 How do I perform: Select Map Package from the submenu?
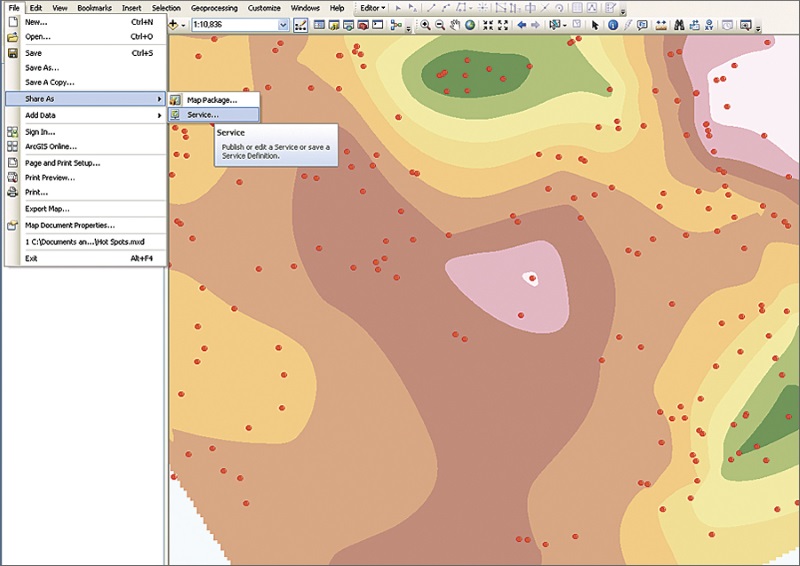coord(211,100)
